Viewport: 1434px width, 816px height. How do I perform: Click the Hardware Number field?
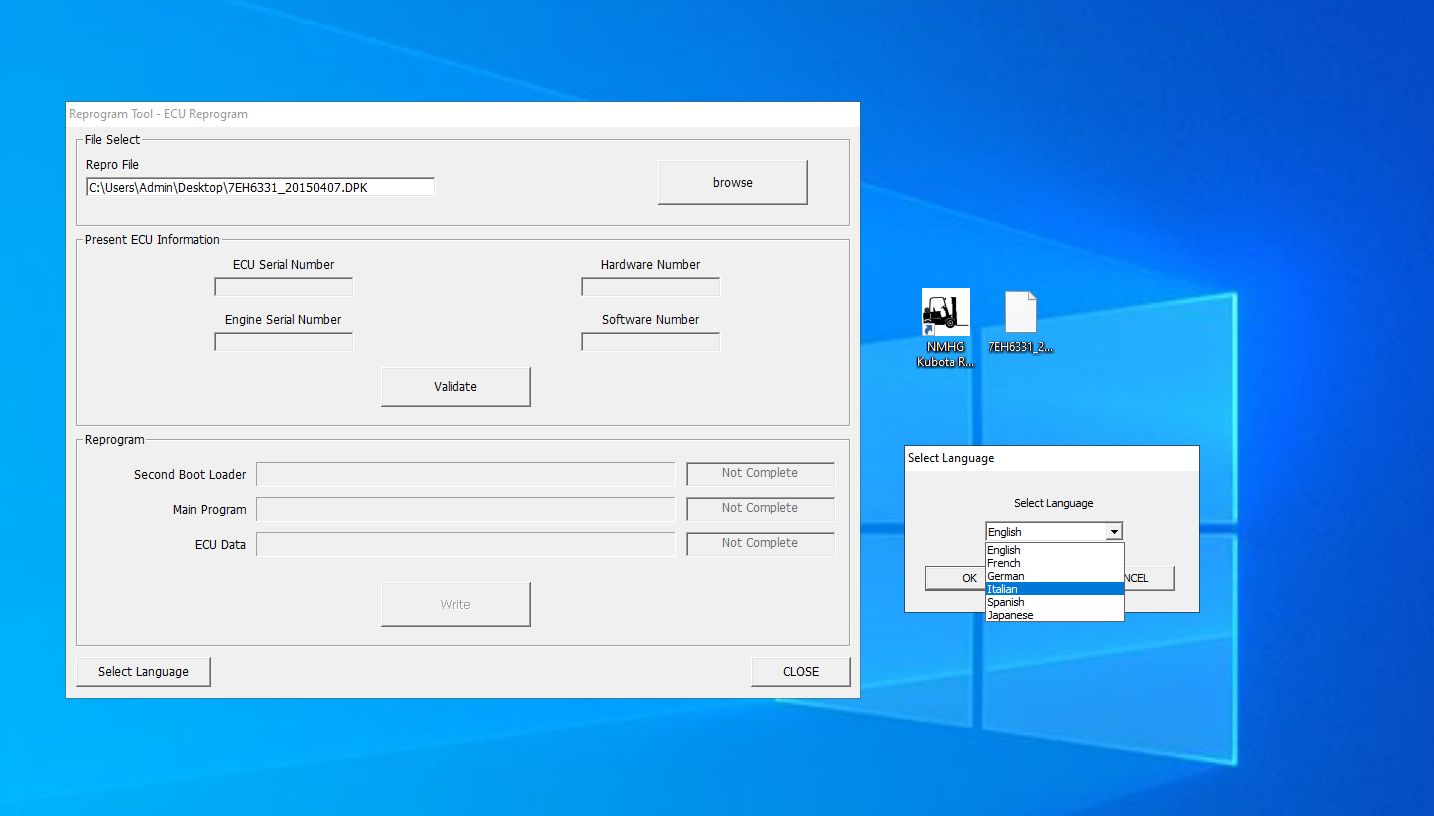tap(650, 287)
